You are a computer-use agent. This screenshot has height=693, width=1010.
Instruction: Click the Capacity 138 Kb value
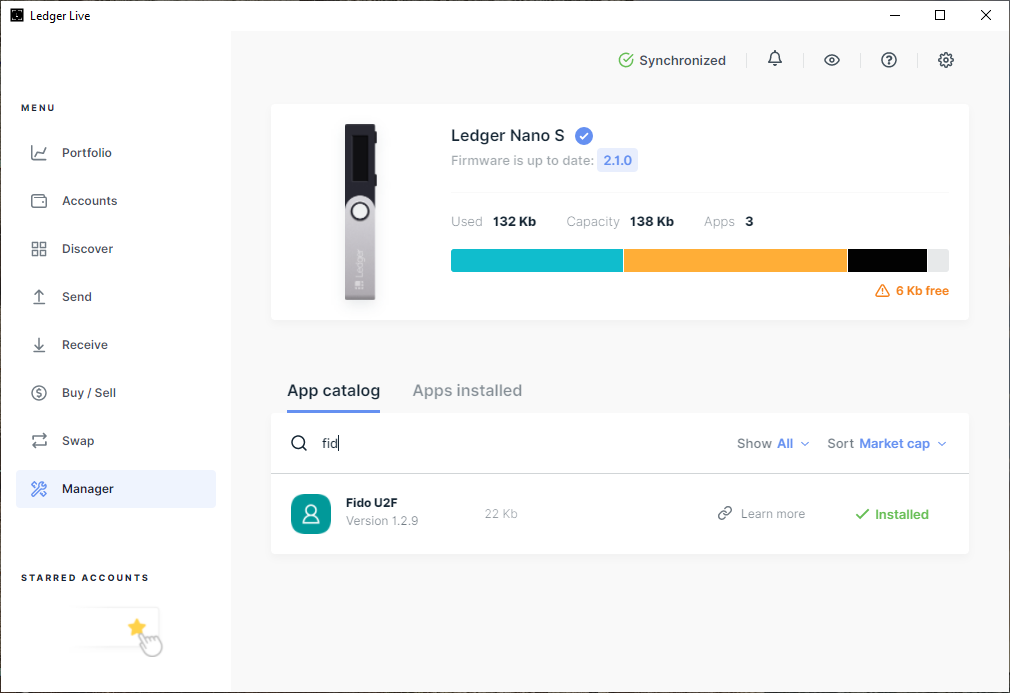652,222
